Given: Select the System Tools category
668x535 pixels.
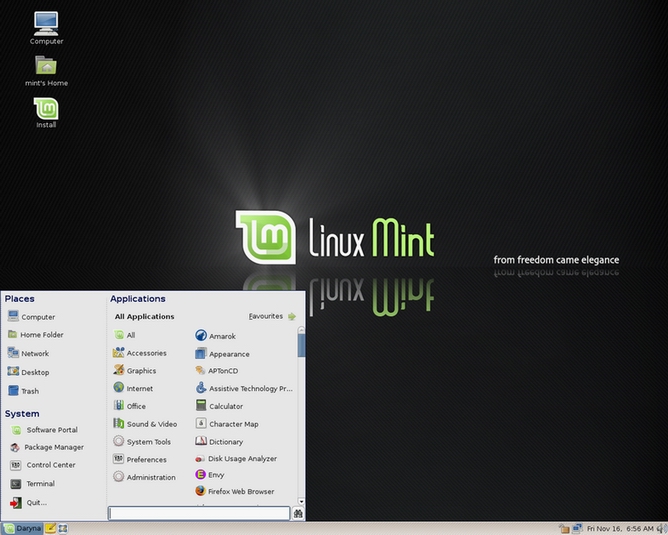Looking at the screenshot, I should (x=142, y=441).
